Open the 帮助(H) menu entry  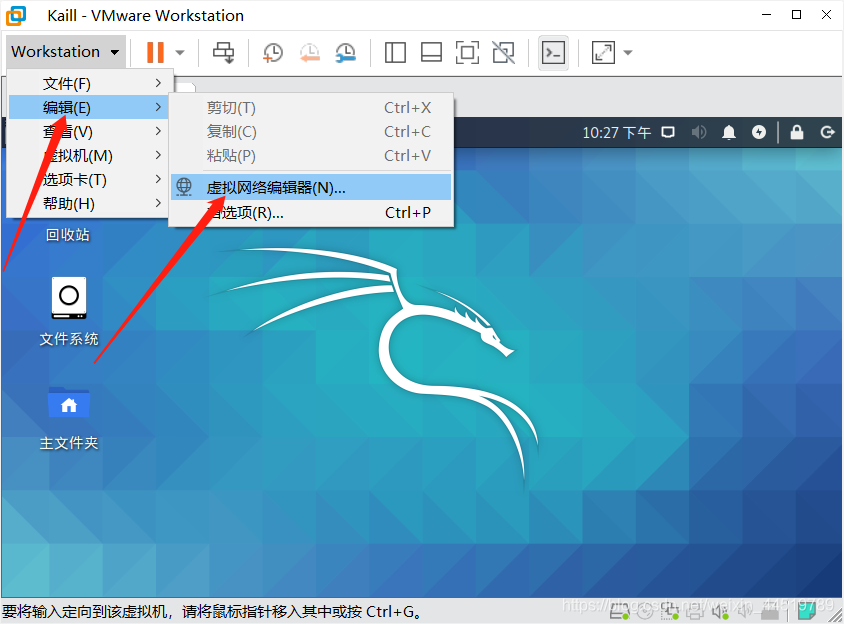click(89, 204)
